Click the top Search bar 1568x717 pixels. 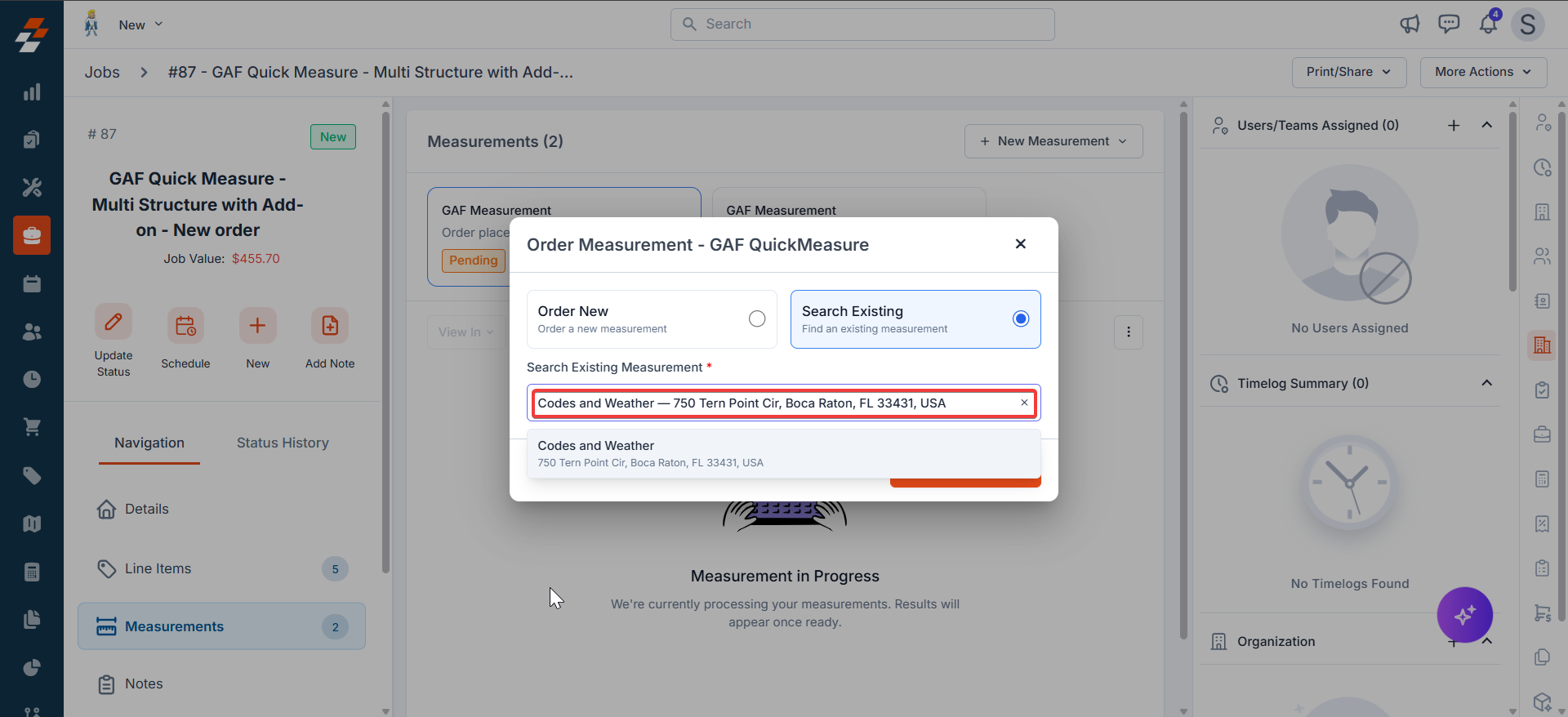[862, 24]
